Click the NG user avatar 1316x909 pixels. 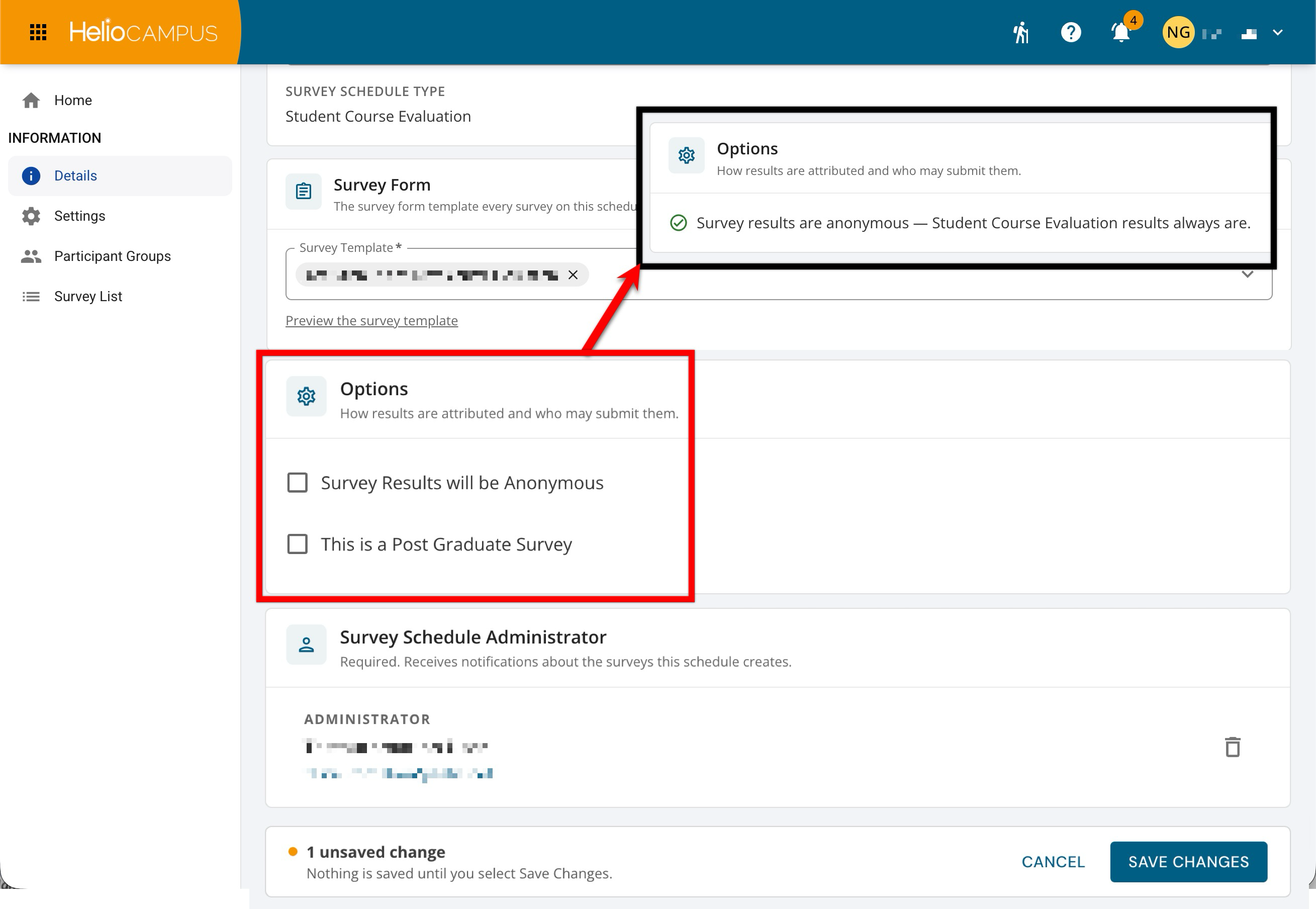click(x=1178, y=33)
